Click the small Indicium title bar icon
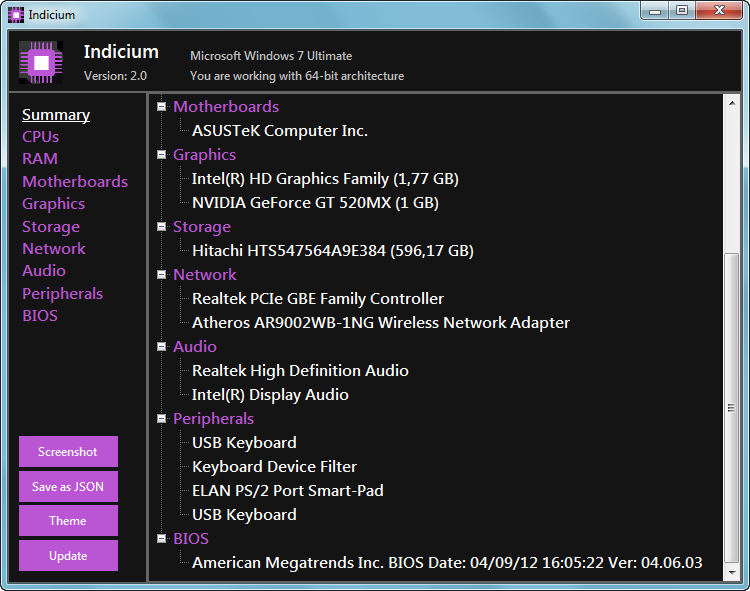 [16, 15]
